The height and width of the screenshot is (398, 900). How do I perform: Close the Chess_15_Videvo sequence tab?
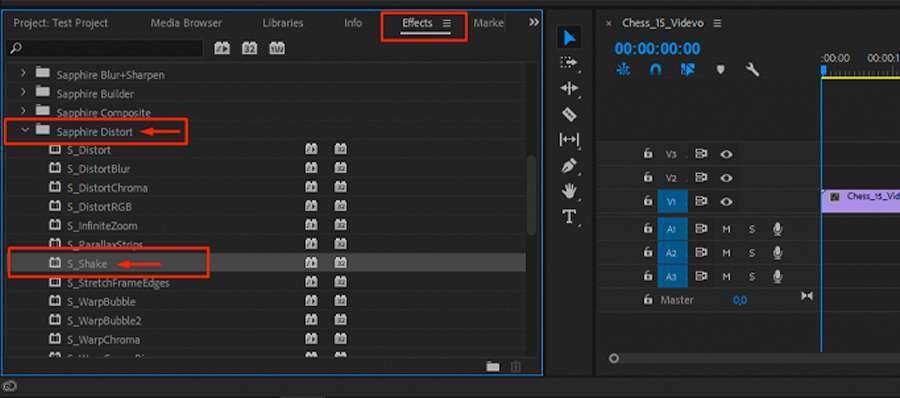[609, 24]
